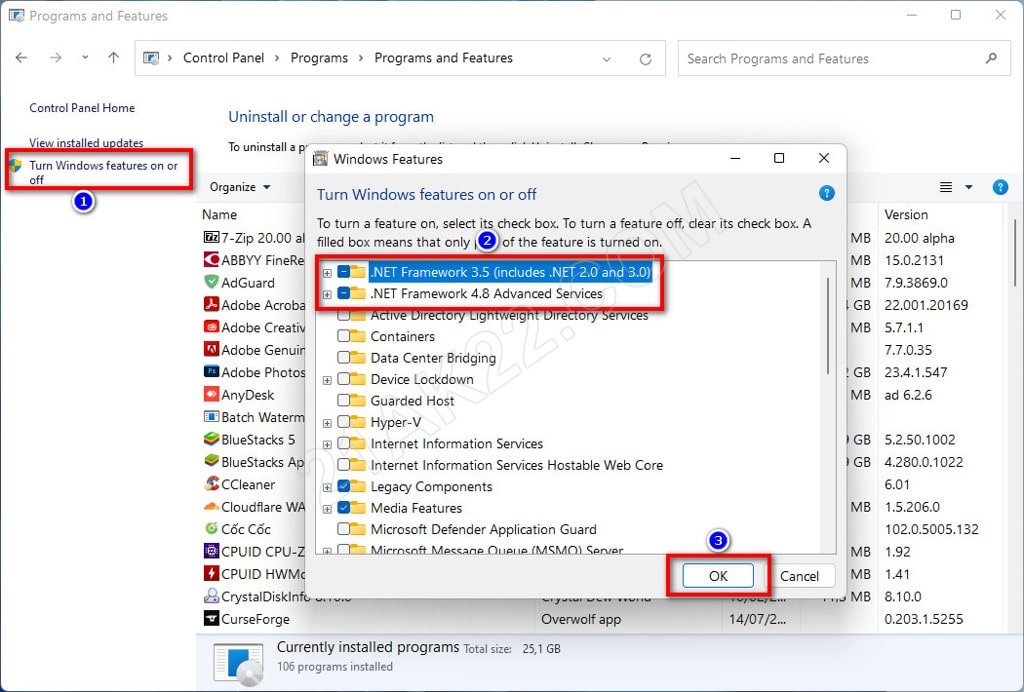This screenshot has width=1024, height=692.
Task: Enable the Hyper-V checkbox
Action: coord(344,422)
